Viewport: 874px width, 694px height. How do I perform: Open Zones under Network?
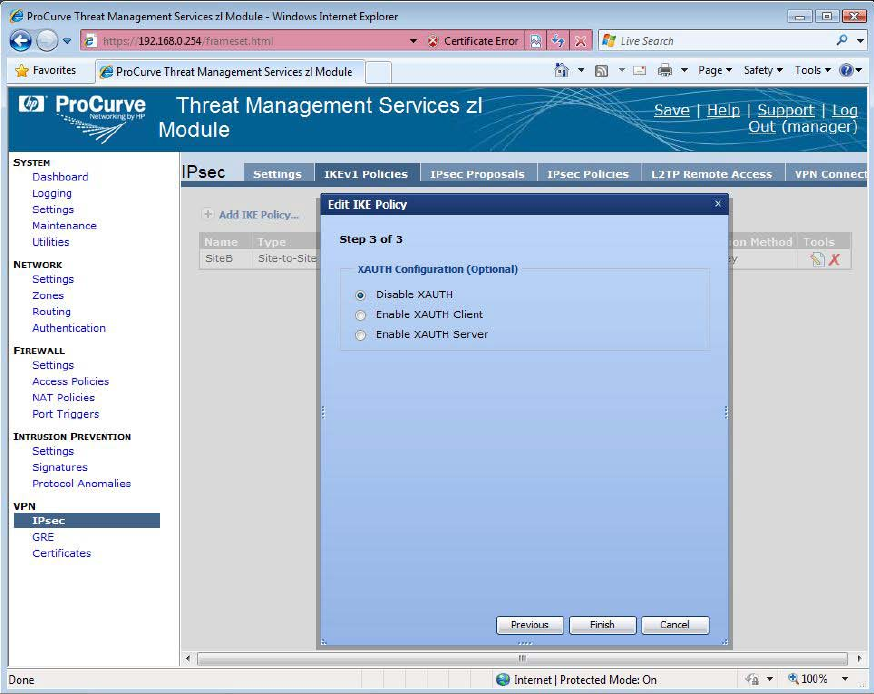tap(48, 295)
